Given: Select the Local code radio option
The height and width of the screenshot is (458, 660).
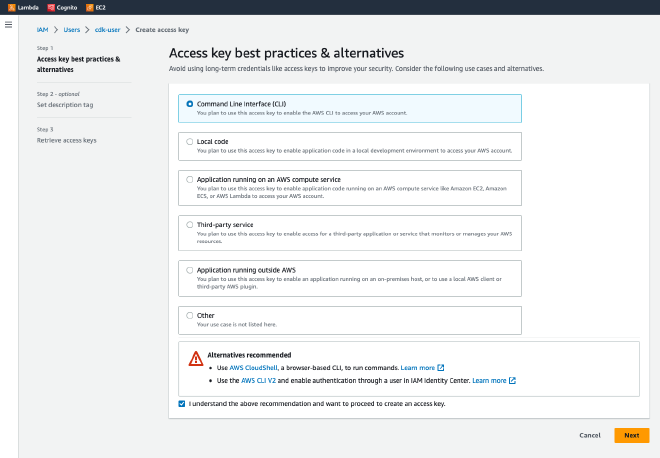Looking at the screenshot, I should coord(190,142).
